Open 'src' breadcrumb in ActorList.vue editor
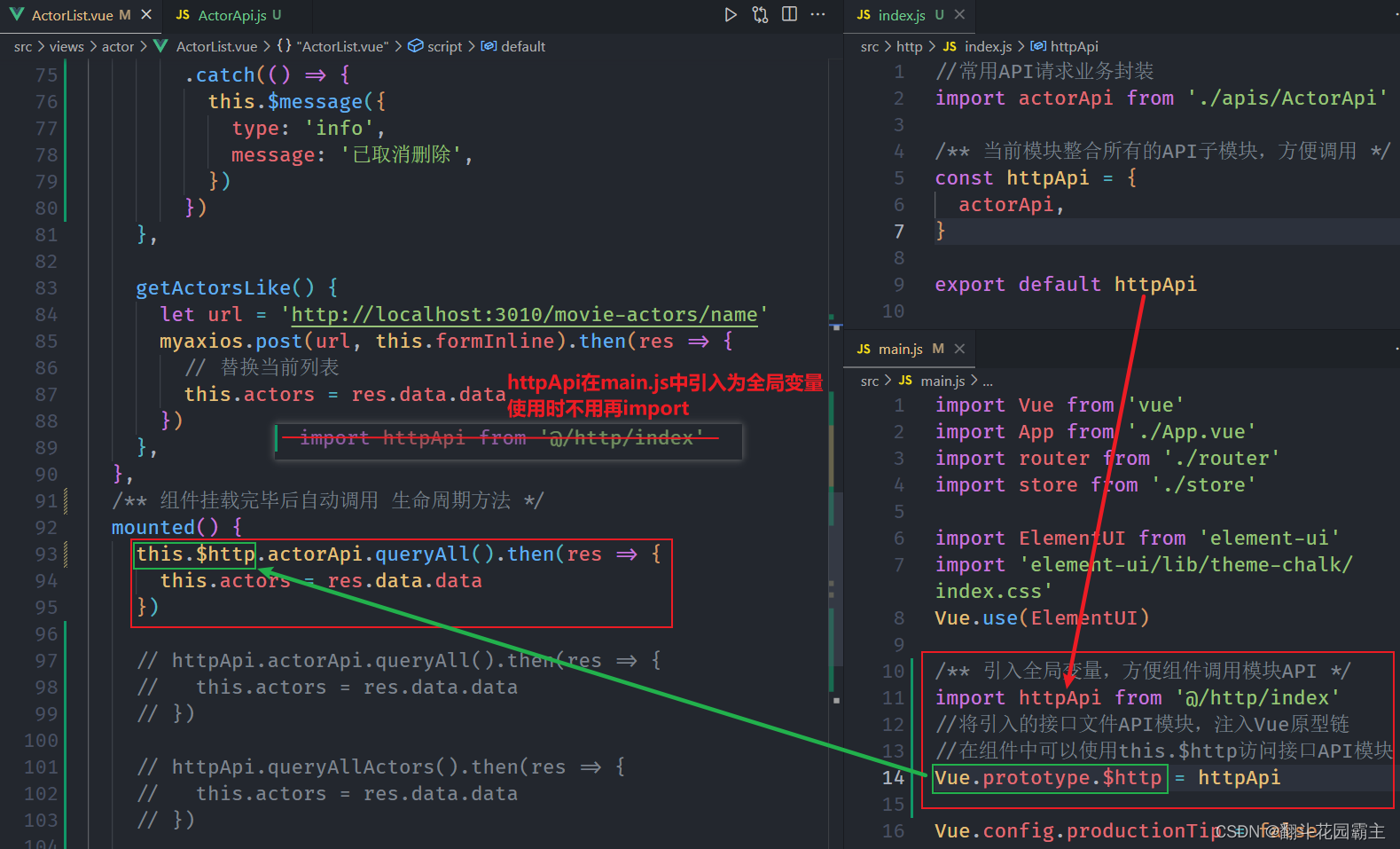Screen dimensions: 1400x849 tap(23, 46)
